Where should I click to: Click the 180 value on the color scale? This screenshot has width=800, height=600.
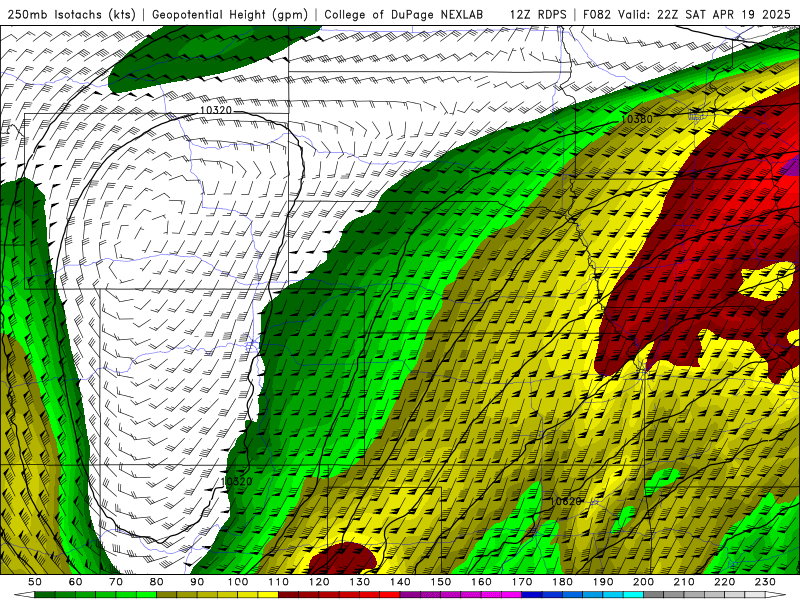tap(562, 582)
